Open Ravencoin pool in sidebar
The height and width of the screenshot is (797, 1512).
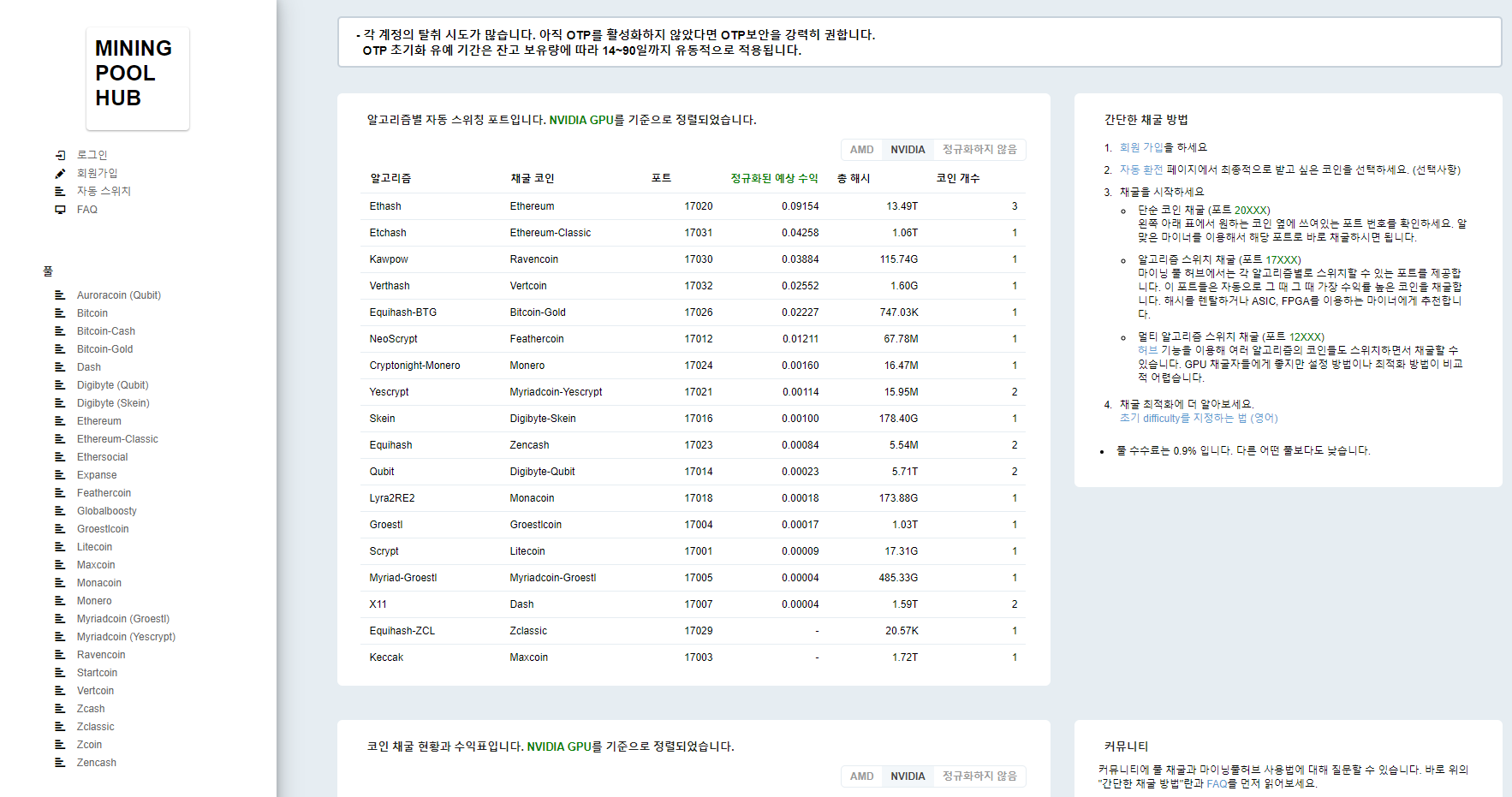pyautogui.click(x=101, y=655)
